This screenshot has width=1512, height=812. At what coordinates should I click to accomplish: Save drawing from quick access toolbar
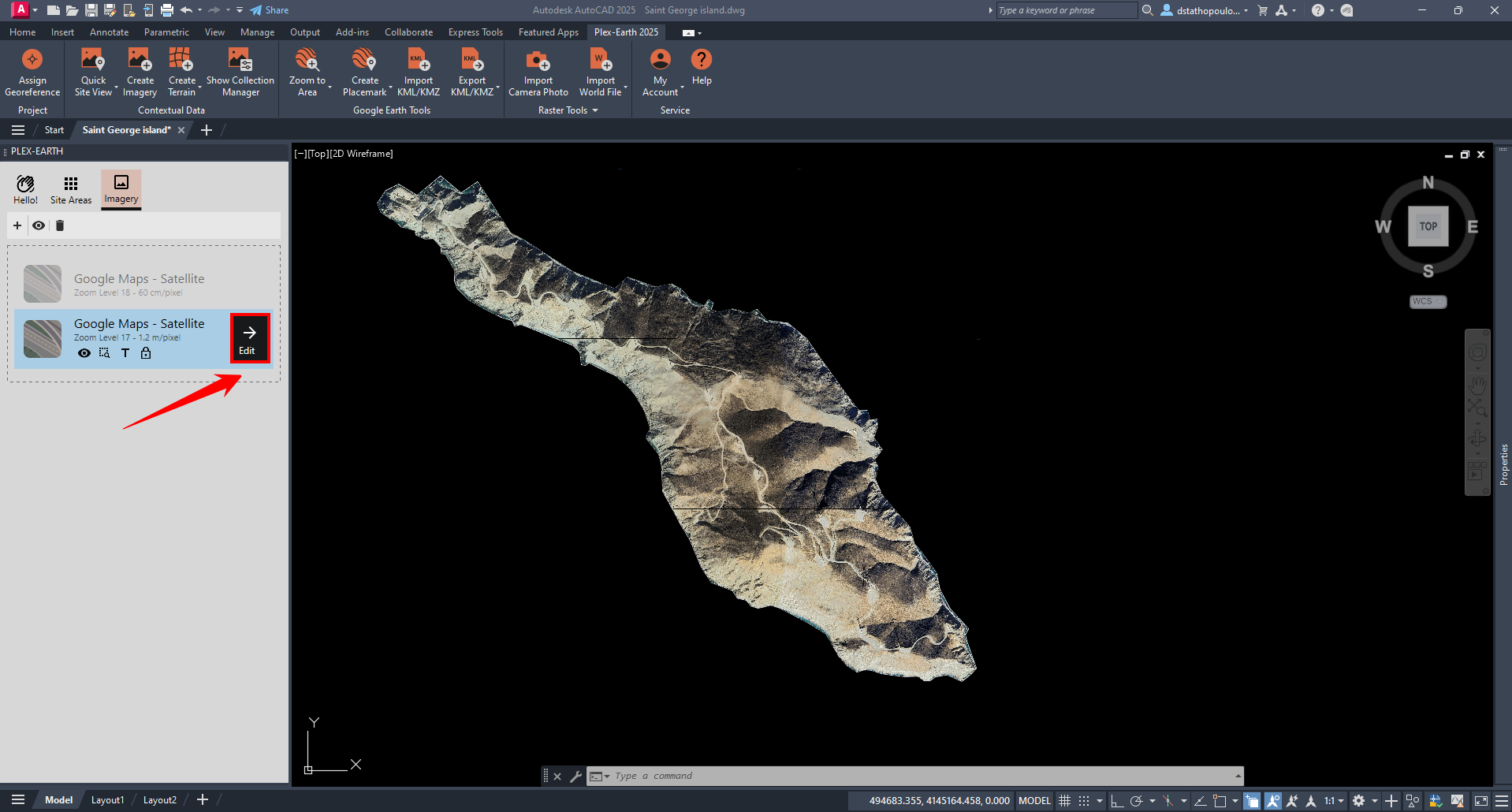(91, 10)
